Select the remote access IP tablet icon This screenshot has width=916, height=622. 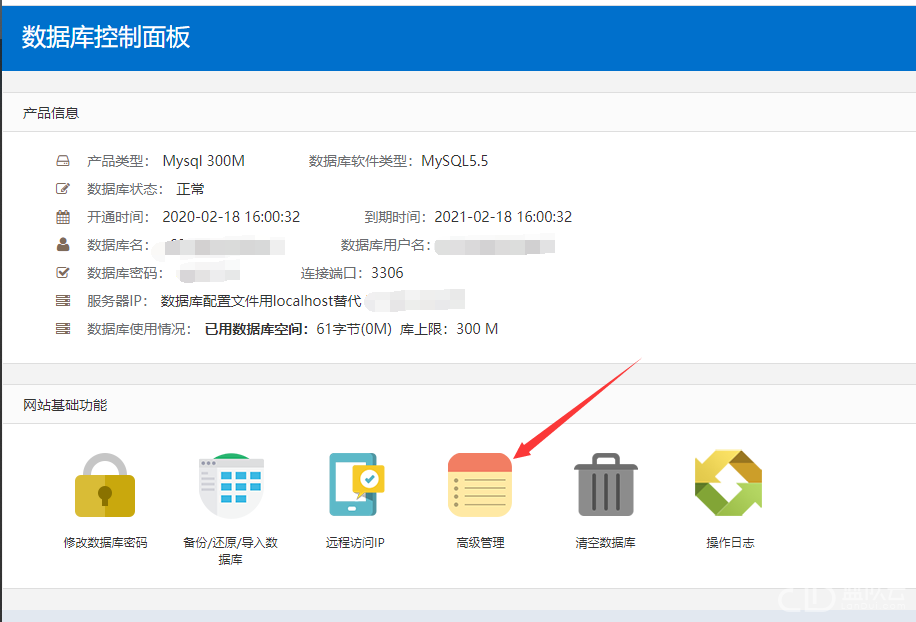pyautogui.click(x=355, y=485)
